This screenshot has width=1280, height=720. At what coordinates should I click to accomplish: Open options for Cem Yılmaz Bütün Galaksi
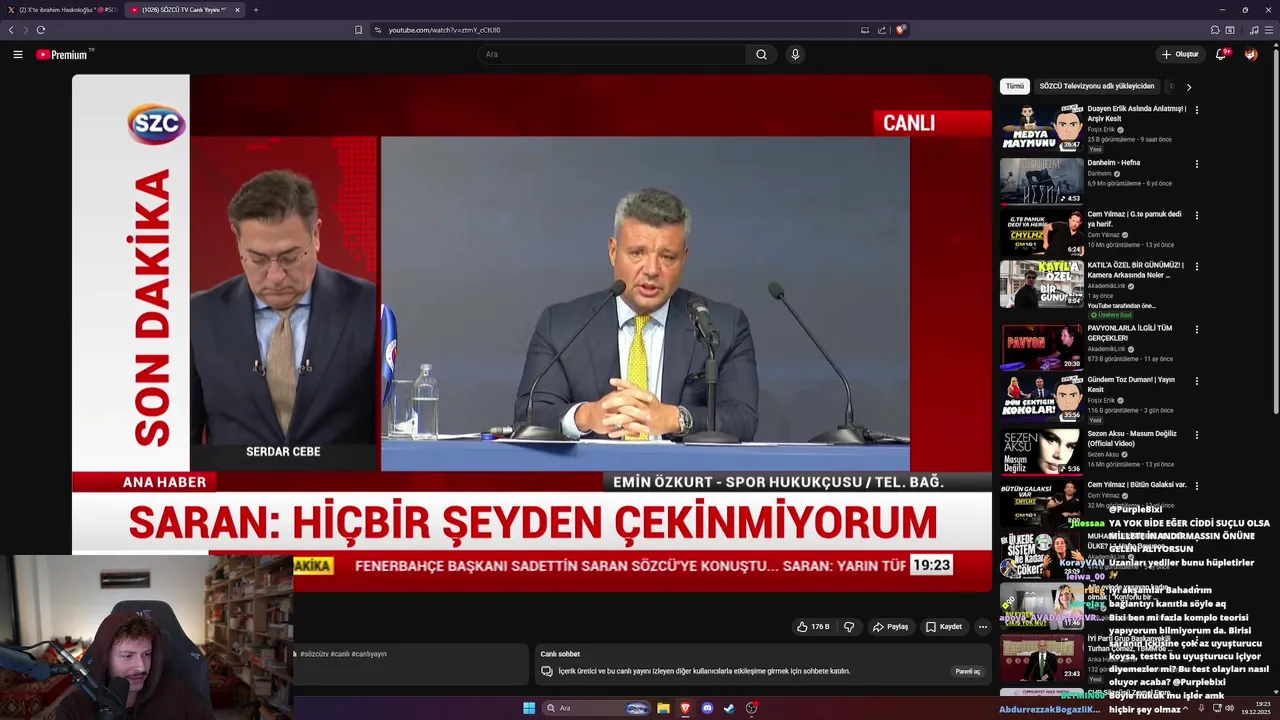pyautogui.click(x=1196, y=486)
